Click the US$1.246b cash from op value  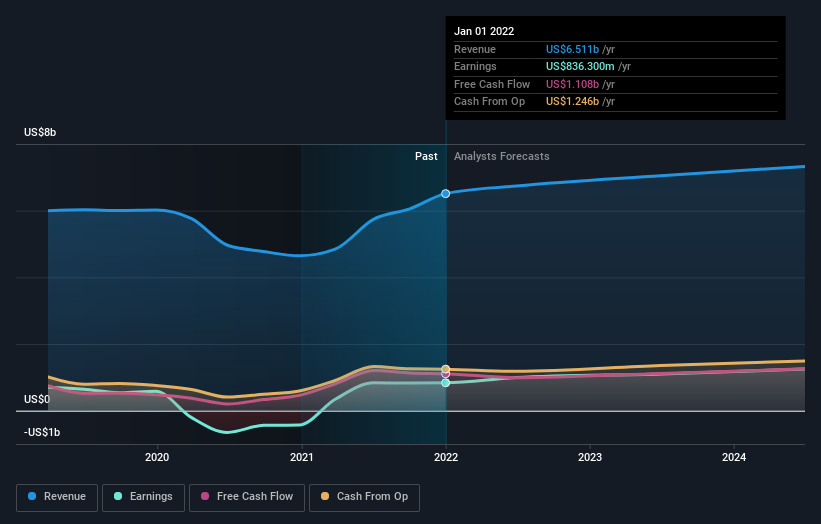coord(572,102)
